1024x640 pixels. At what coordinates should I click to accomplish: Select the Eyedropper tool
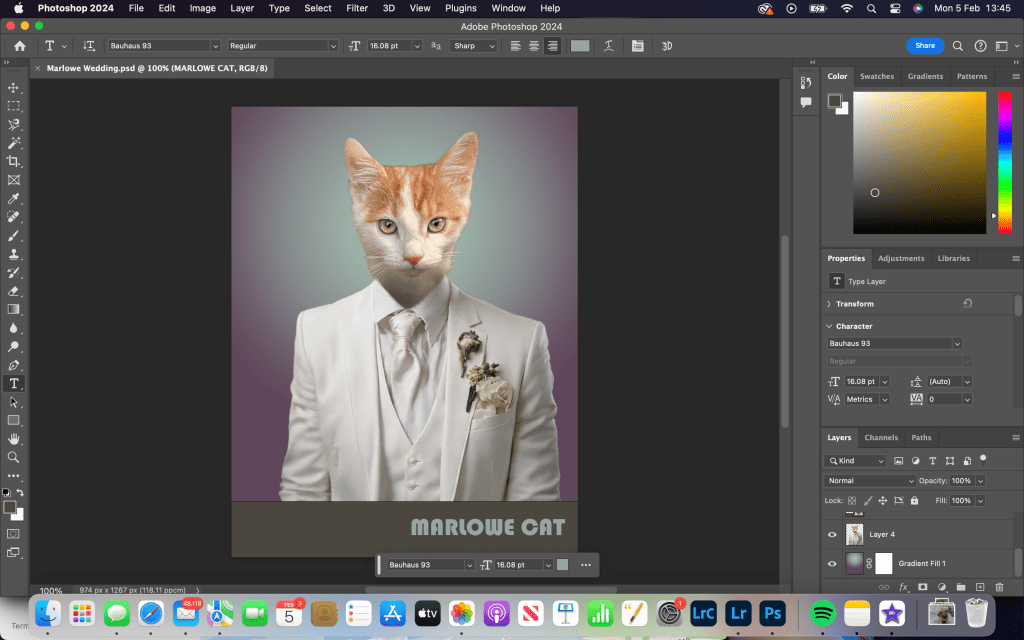(x=14, y=199)
